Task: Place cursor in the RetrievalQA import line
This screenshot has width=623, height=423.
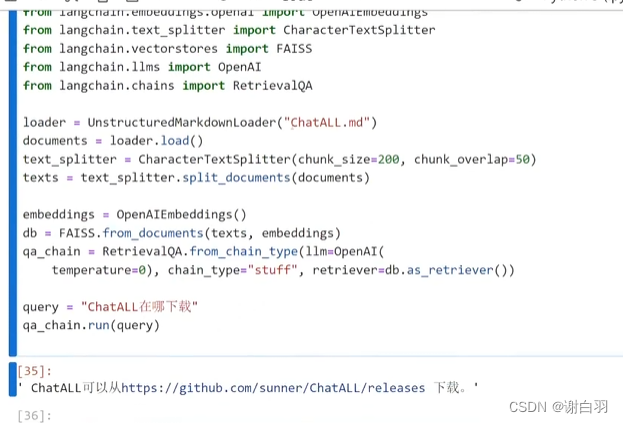Action: (167, 85)
